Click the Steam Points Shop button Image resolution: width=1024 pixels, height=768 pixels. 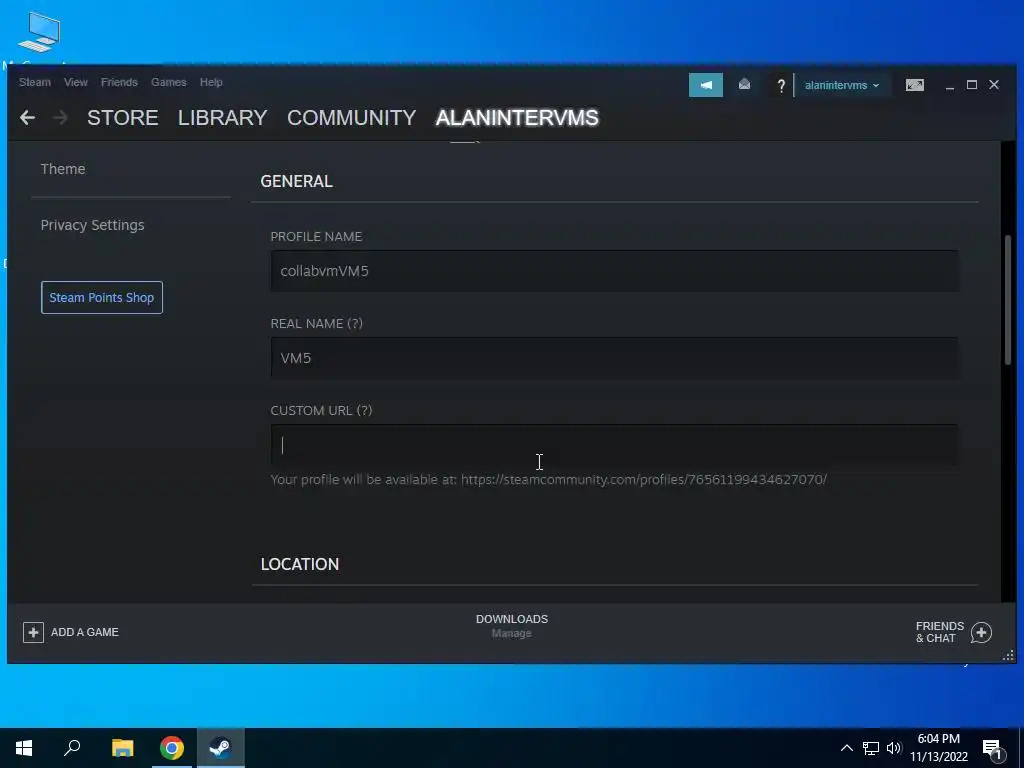coord(102,298)
